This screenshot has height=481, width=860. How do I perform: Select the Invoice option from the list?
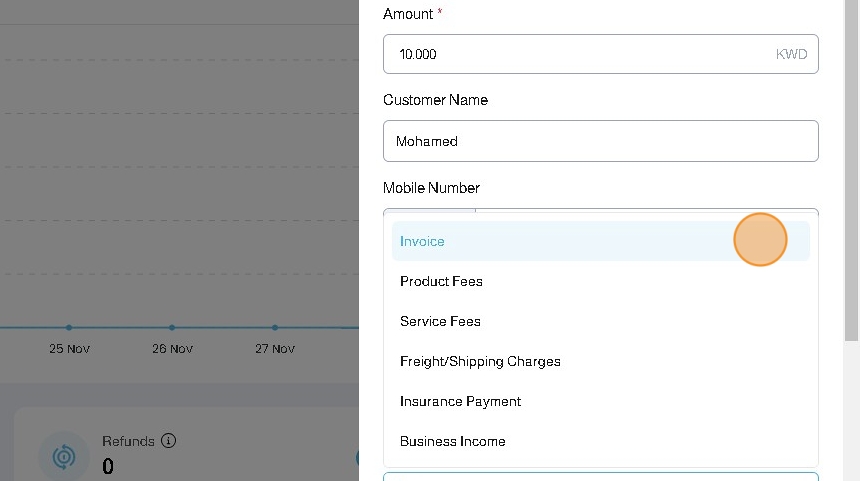click(422, 241)
